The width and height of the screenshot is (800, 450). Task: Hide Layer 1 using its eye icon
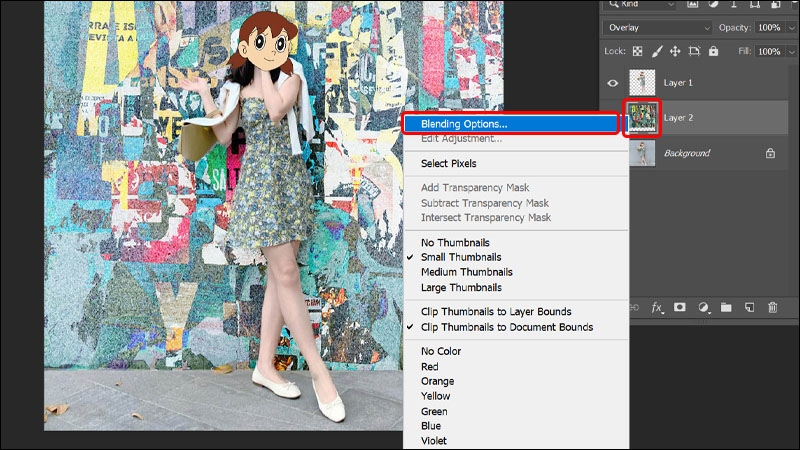coord(613,83)
